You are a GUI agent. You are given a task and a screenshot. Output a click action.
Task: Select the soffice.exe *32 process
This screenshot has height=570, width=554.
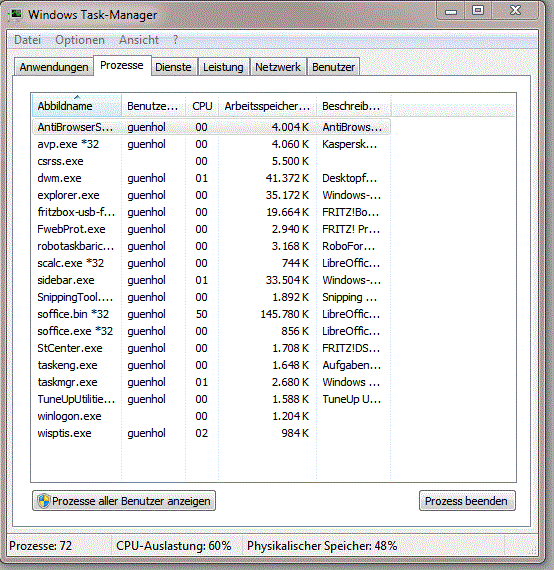point(211,331)
